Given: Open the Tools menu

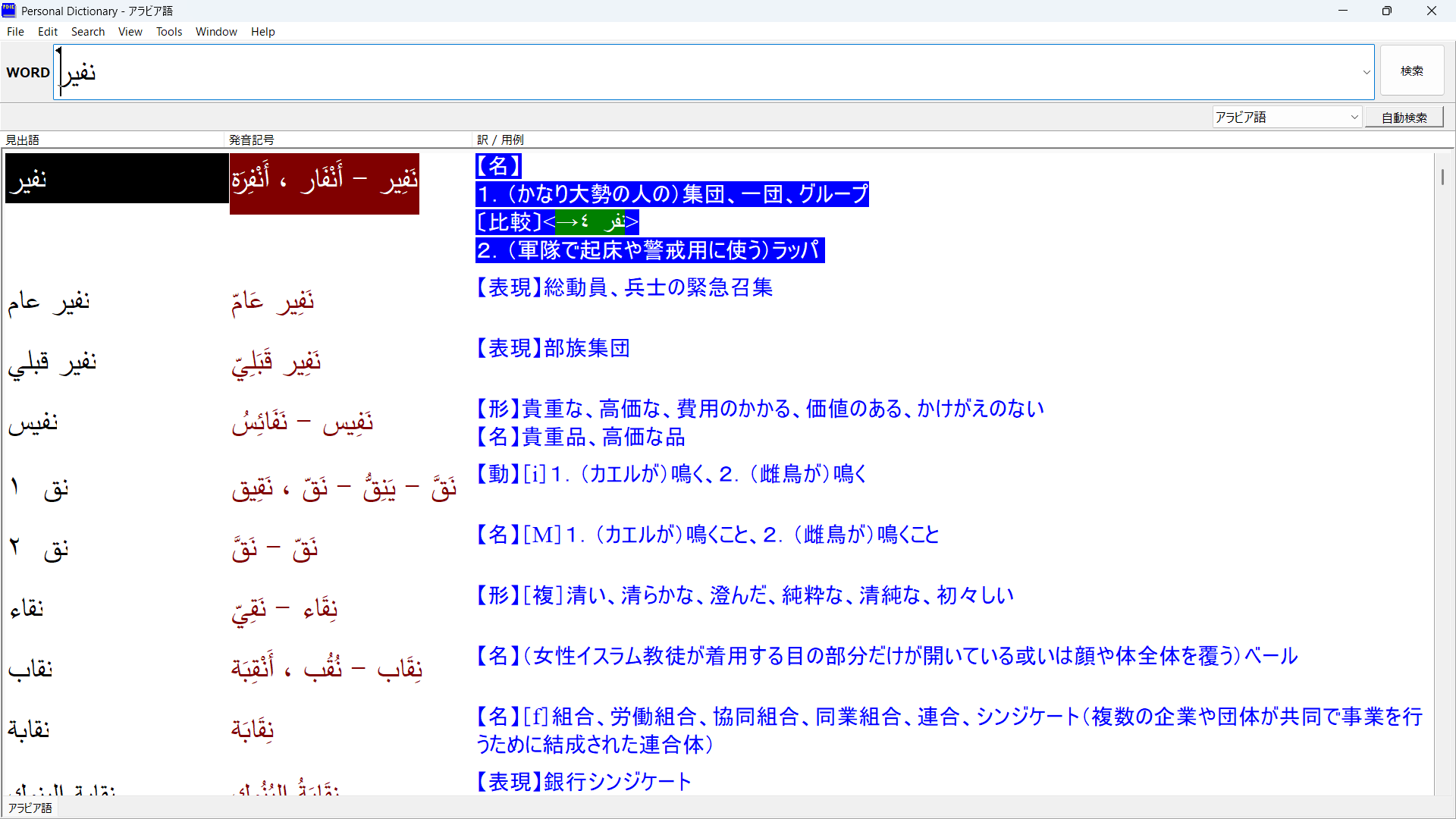Looking at the screenshot, I should (x=169, y=32).
